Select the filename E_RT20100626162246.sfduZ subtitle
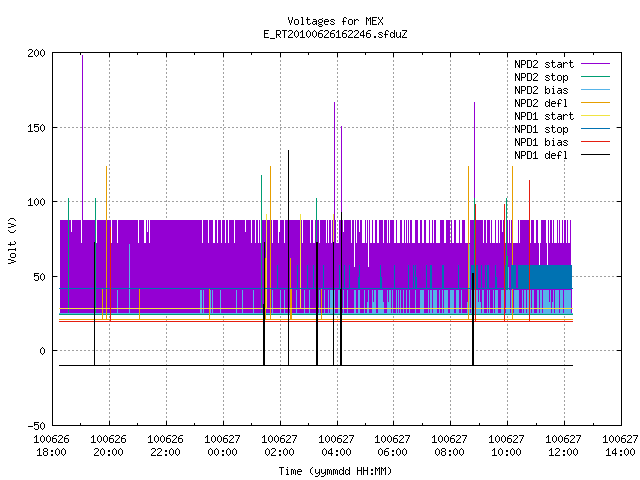This screenshot has width=640, height=480. coord(335,34)
